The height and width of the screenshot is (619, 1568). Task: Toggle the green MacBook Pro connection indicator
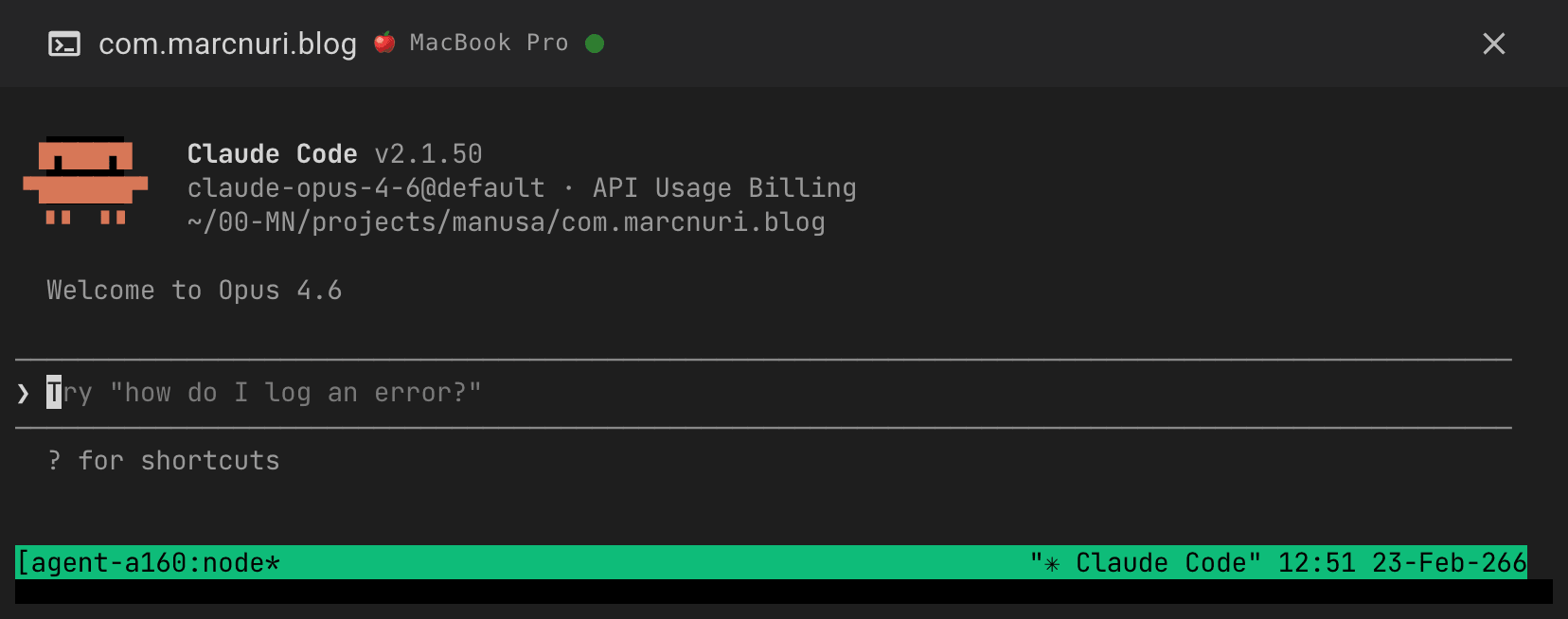click(x=595, y=44)
